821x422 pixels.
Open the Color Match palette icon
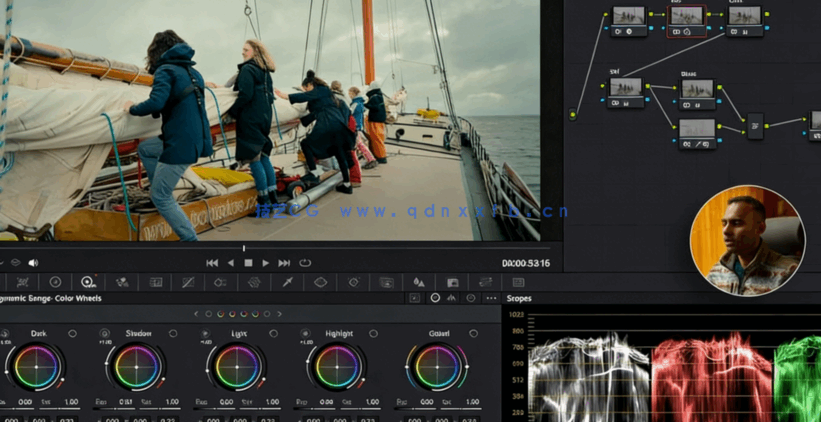pyautogui.click(x=56, y=283)
